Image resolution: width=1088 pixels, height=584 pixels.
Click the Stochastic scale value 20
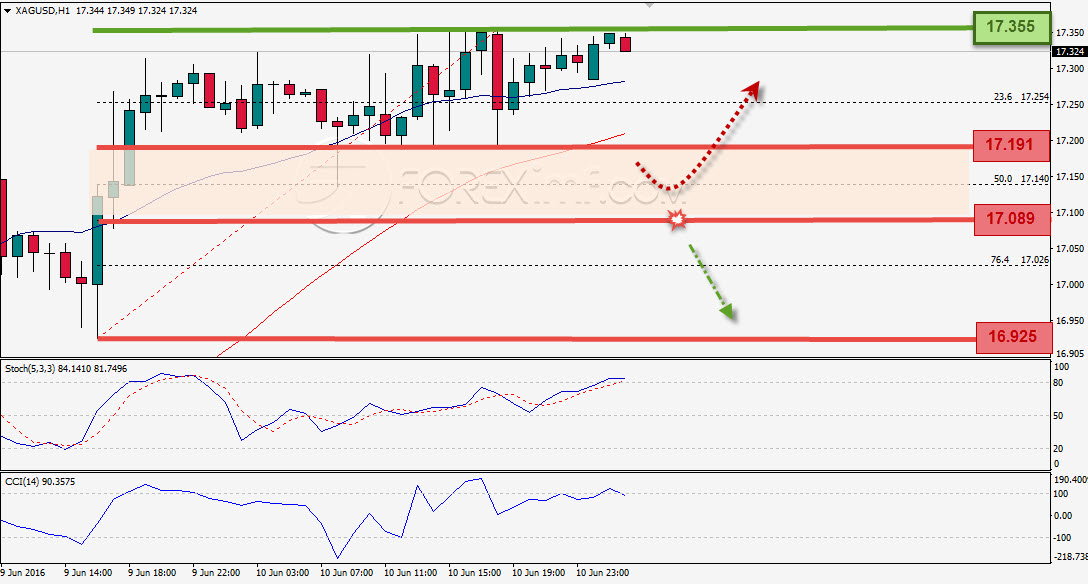[x=1058, y=449]
